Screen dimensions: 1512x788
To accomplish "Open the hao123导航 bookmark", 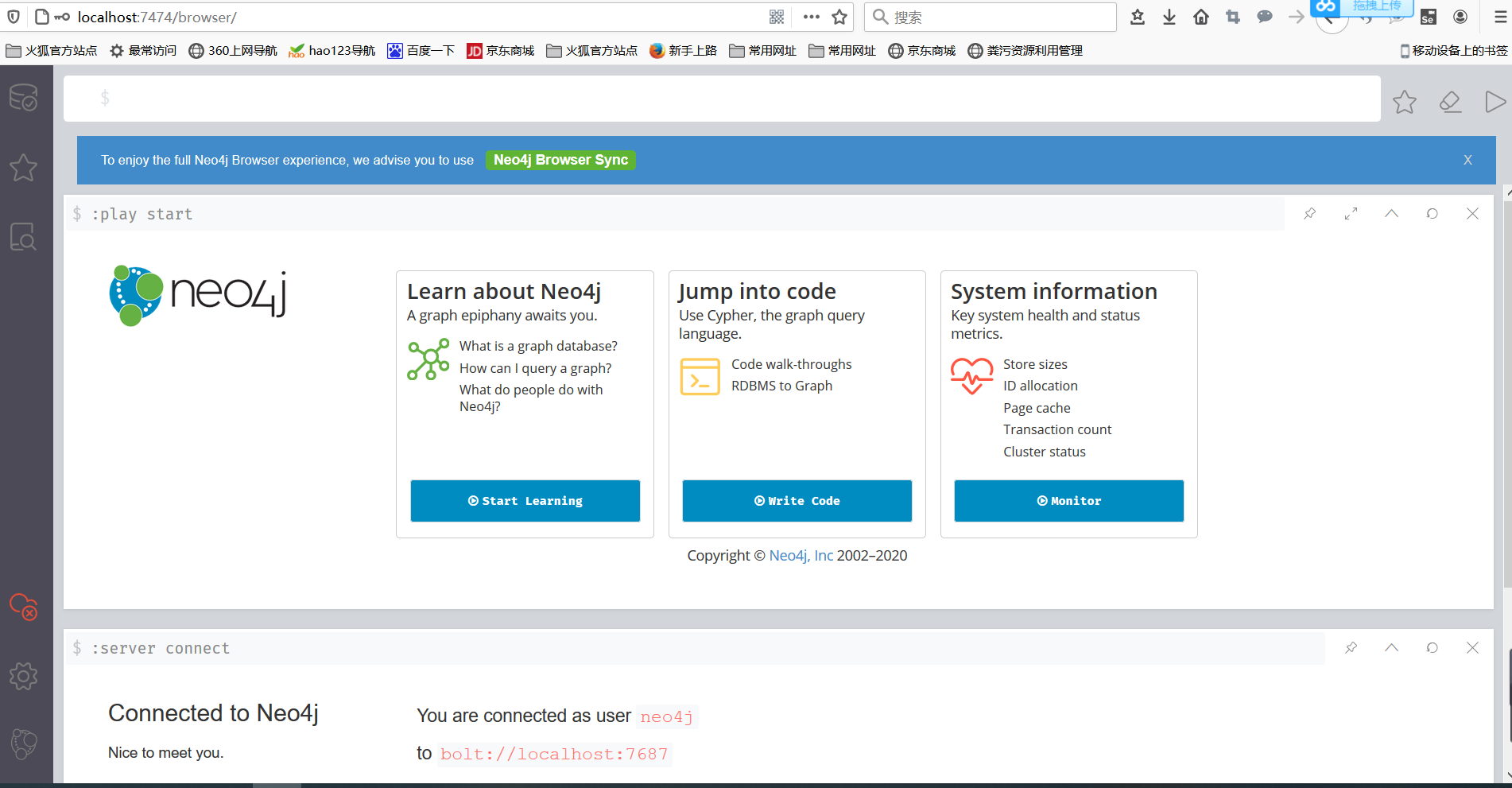I will coord(332,50).
